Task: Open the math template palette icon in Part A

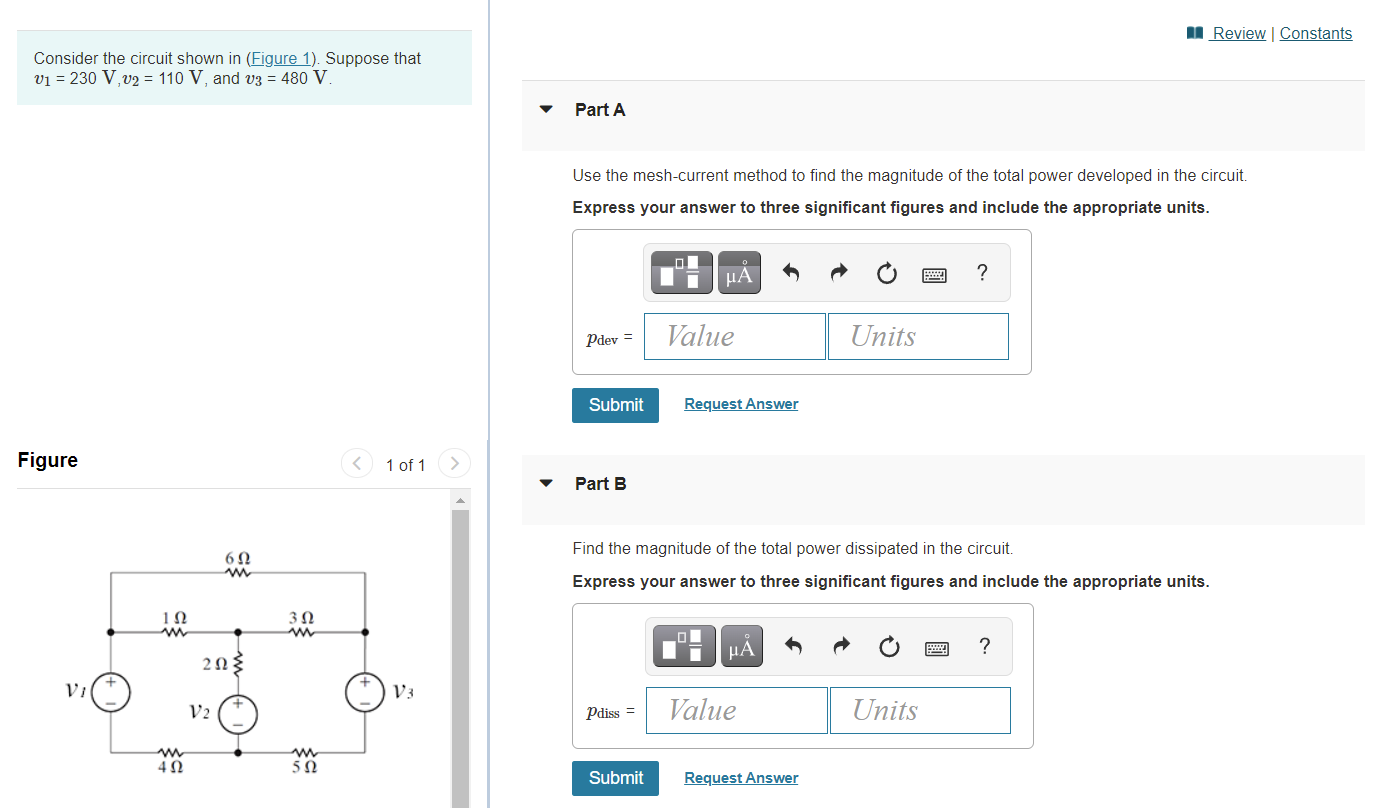Action: 681,272
